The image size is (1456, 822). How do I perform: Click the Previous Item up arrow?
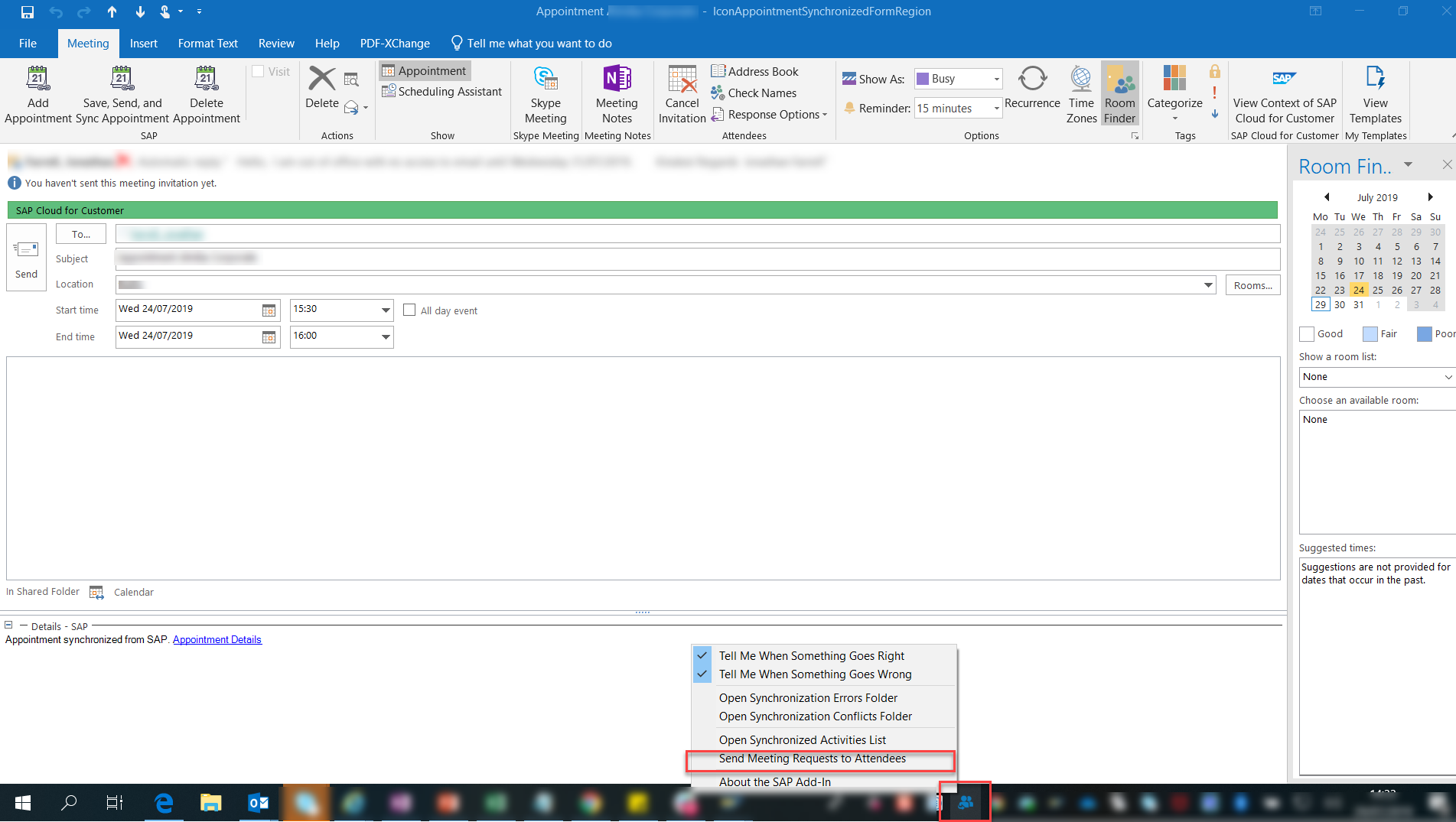pyautogui.click(x=112, y=11)
